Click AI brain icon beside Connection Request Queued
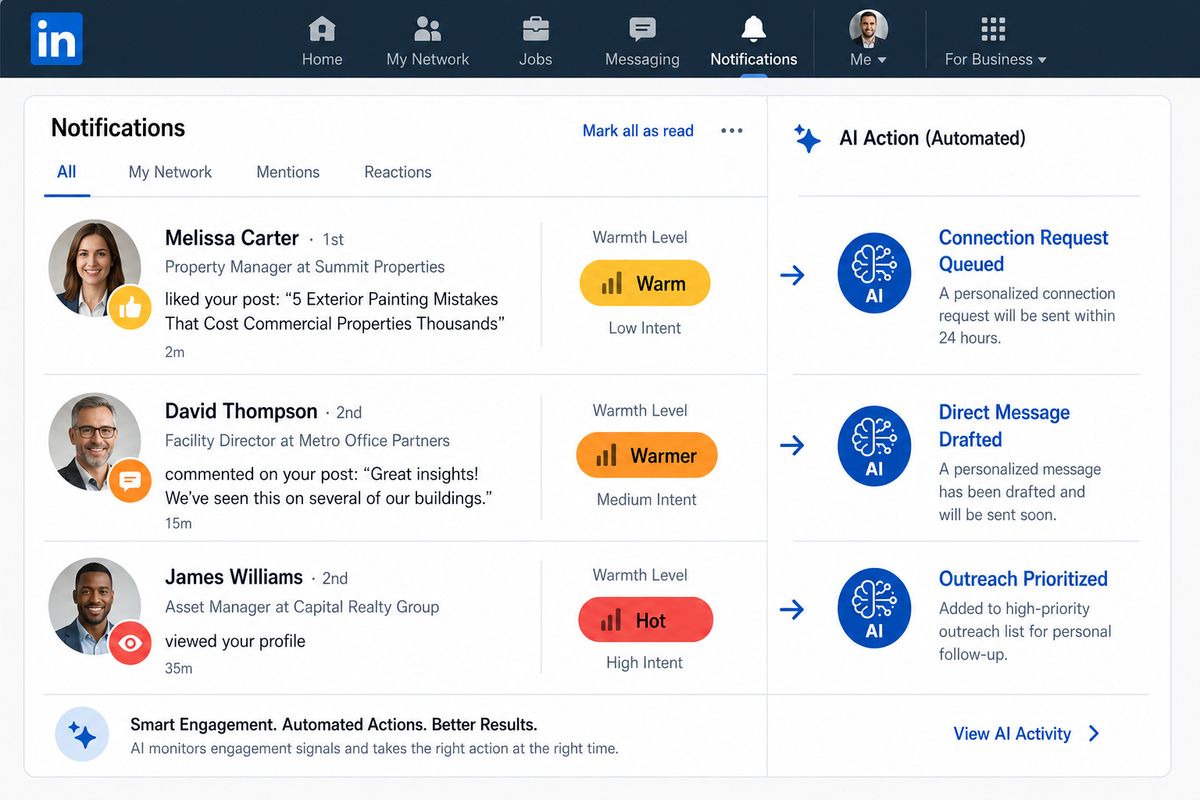Image resolution: width=1200 pixels, height=800 pixels. pyautogui.click(x=874, y=273)
